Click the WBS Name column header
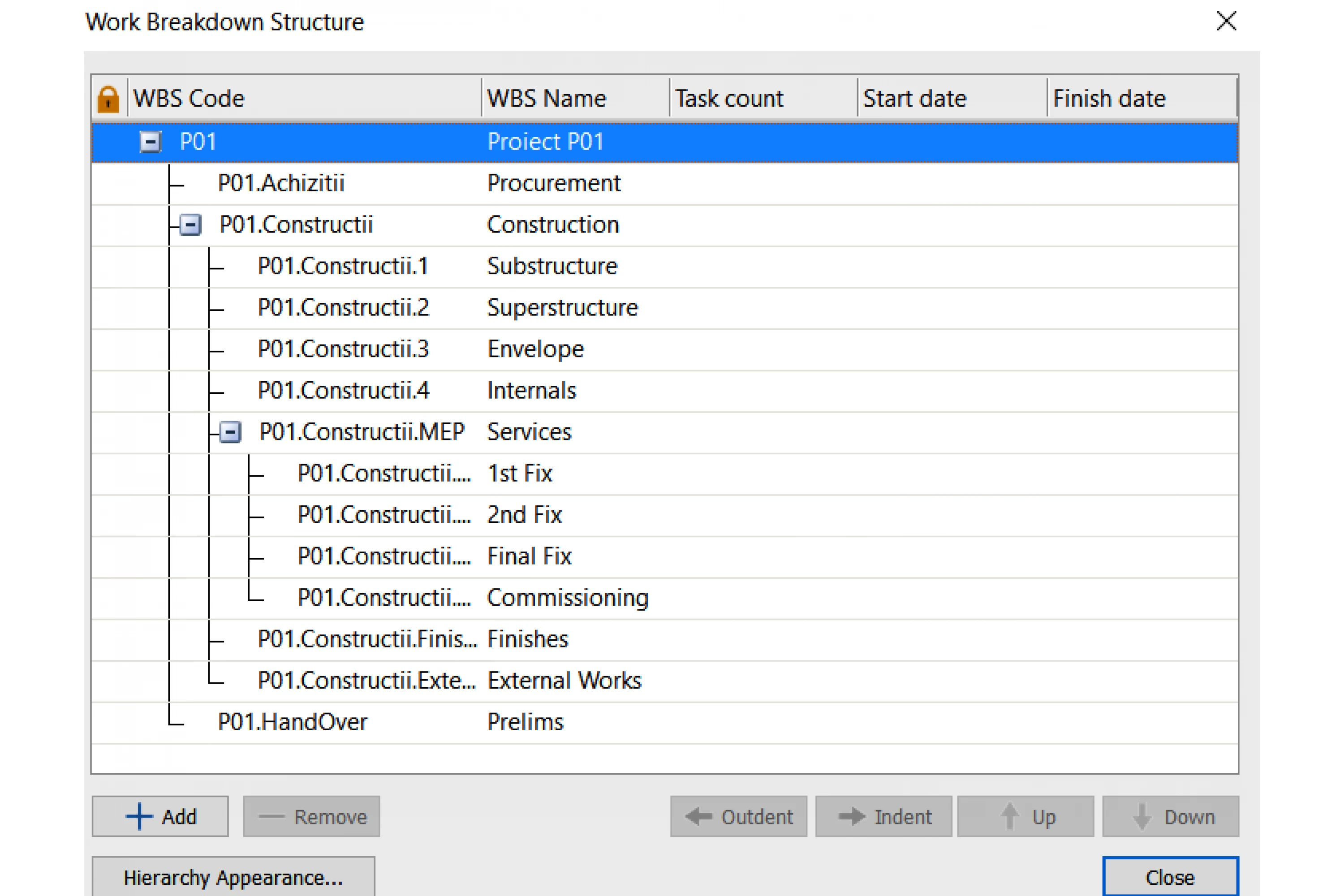This screenshot has height=896, width=1344. (x=575, y=98)
